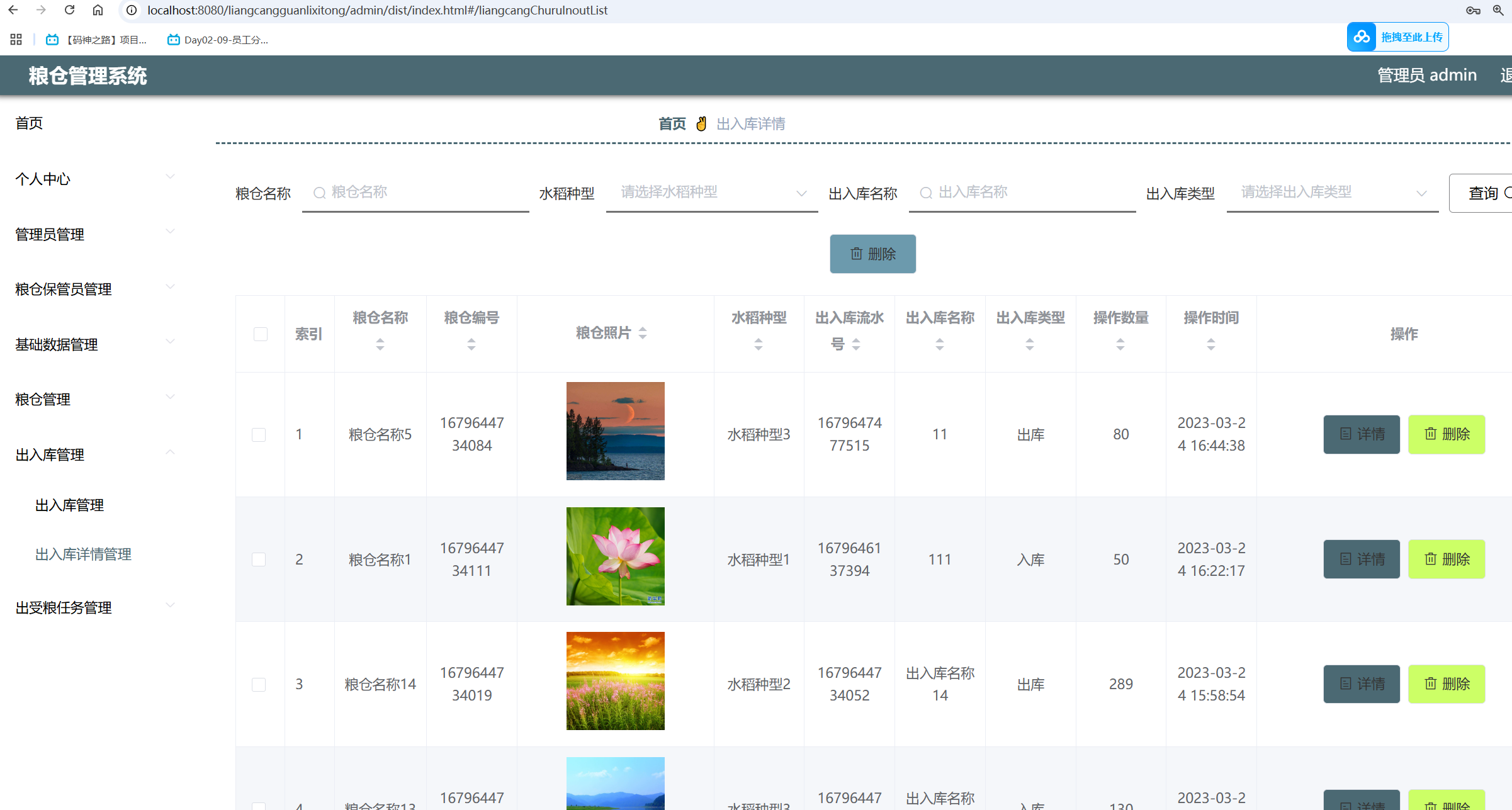Open the 水稻种型 select dropdown

pos(712,193)
